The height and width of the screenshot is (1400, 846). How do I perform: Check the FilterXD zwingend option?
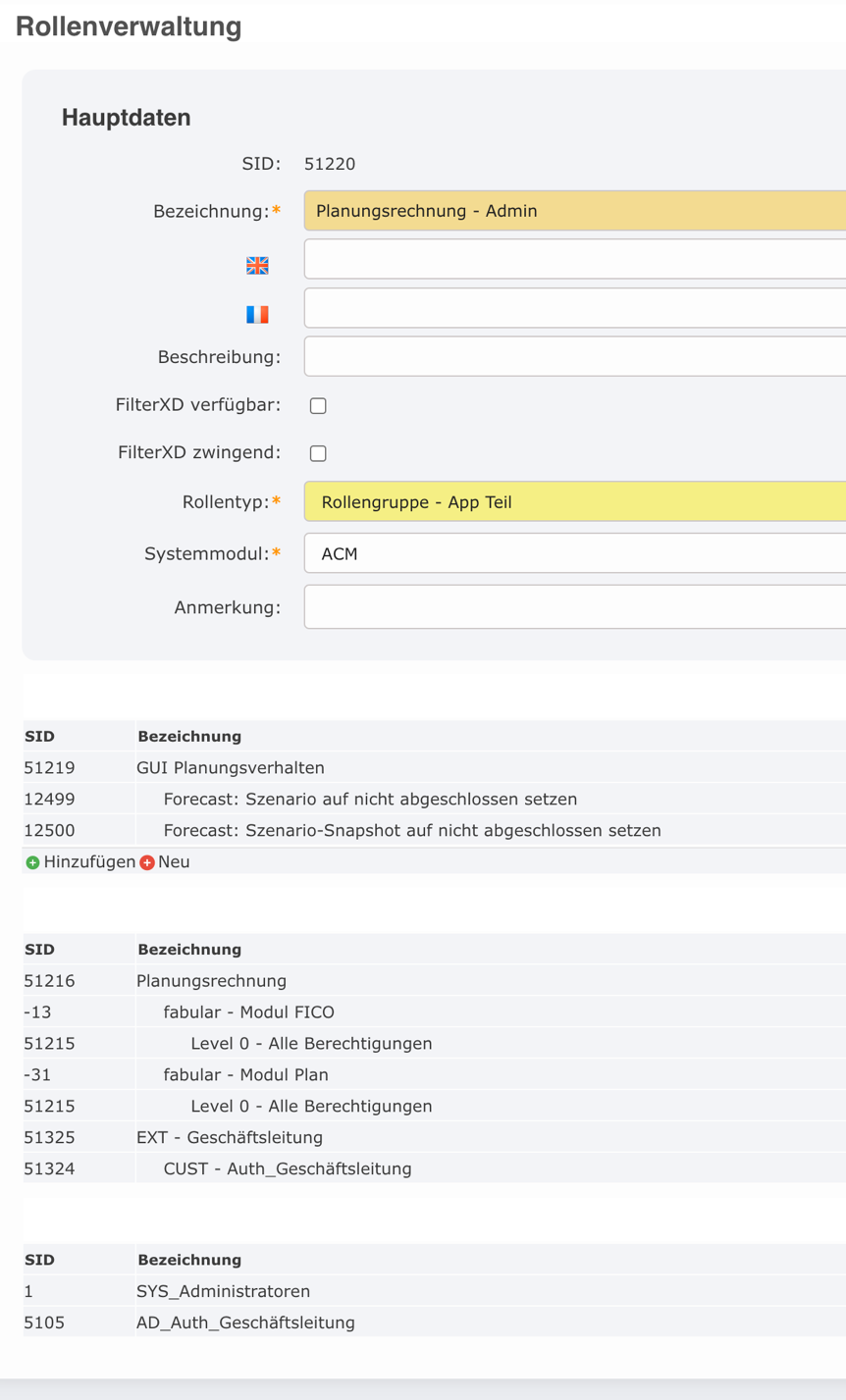[x=317, y=452]
